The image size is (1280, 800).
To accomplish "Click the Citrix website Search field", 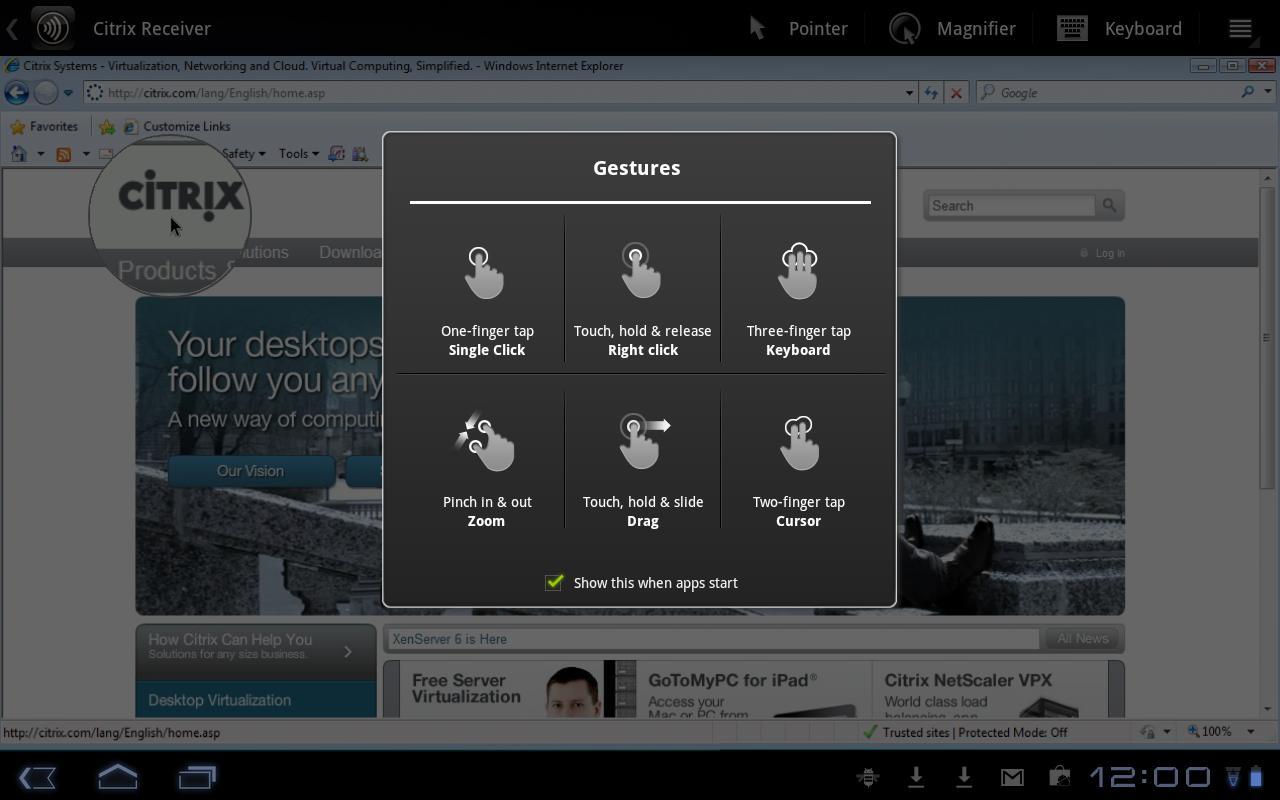I will (1010, 206).
